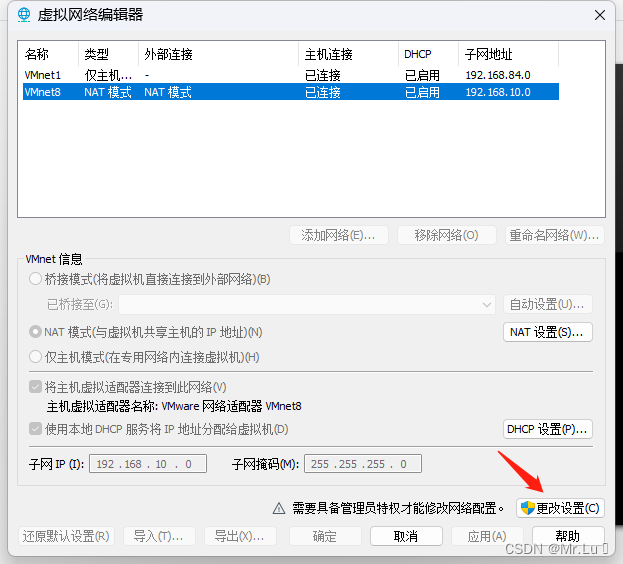This screenshot has height=564, width=623.
Task: Click the 帮助 button
Action: [568, 536]
